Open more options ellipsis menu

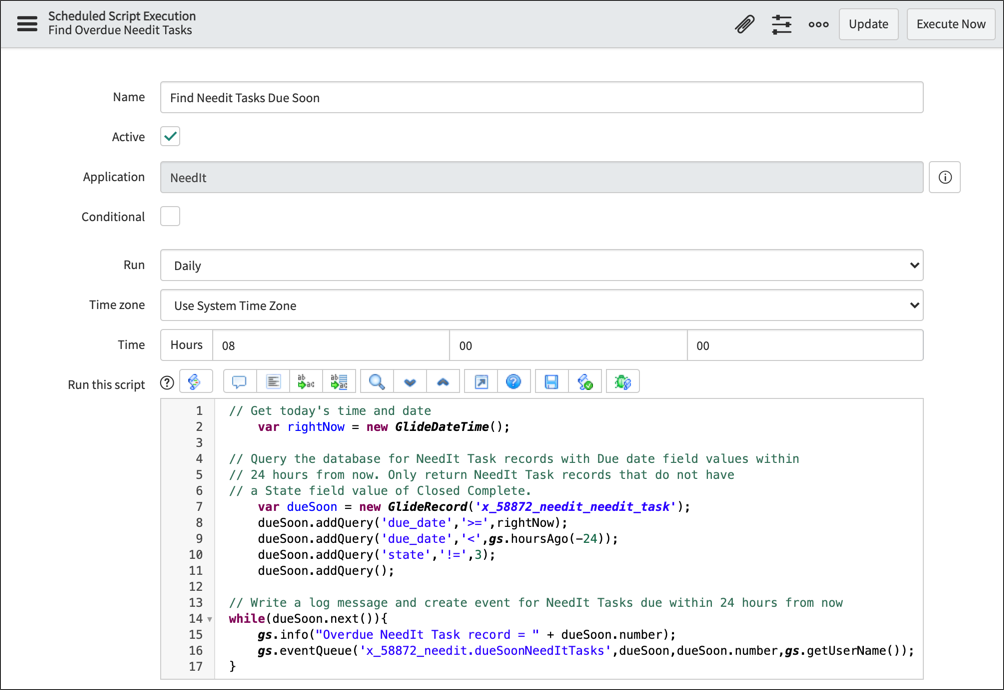click(x=818, y=24)
